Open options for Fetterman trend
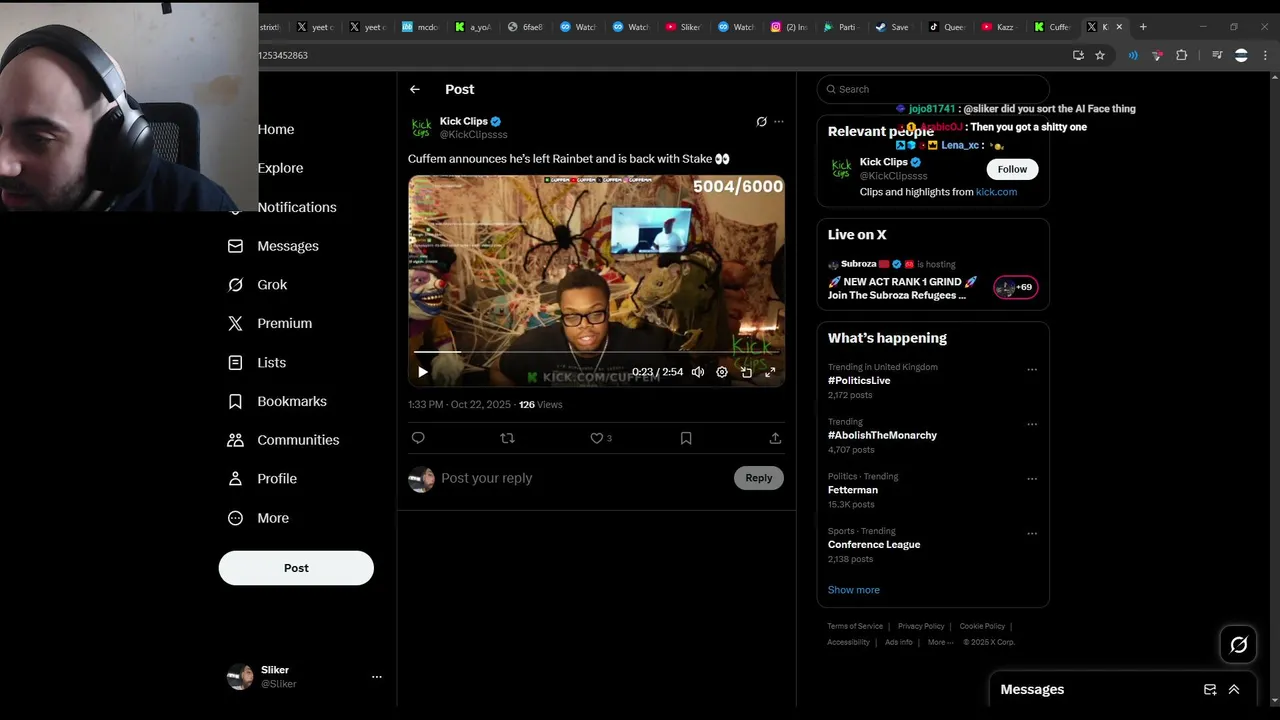 click(1032, 479)
